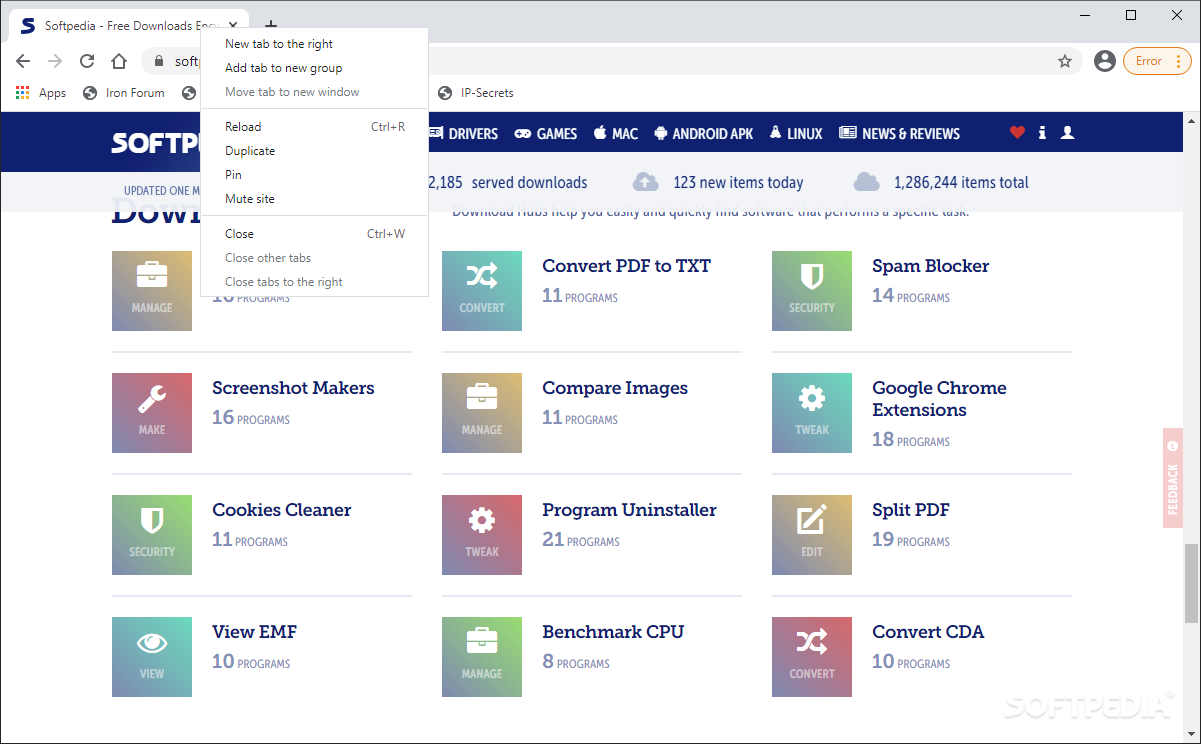This screenshot has height=744, width=1201.
Task: Click the Manage tile beside Compare Images
Action: (x=482, y=413)
